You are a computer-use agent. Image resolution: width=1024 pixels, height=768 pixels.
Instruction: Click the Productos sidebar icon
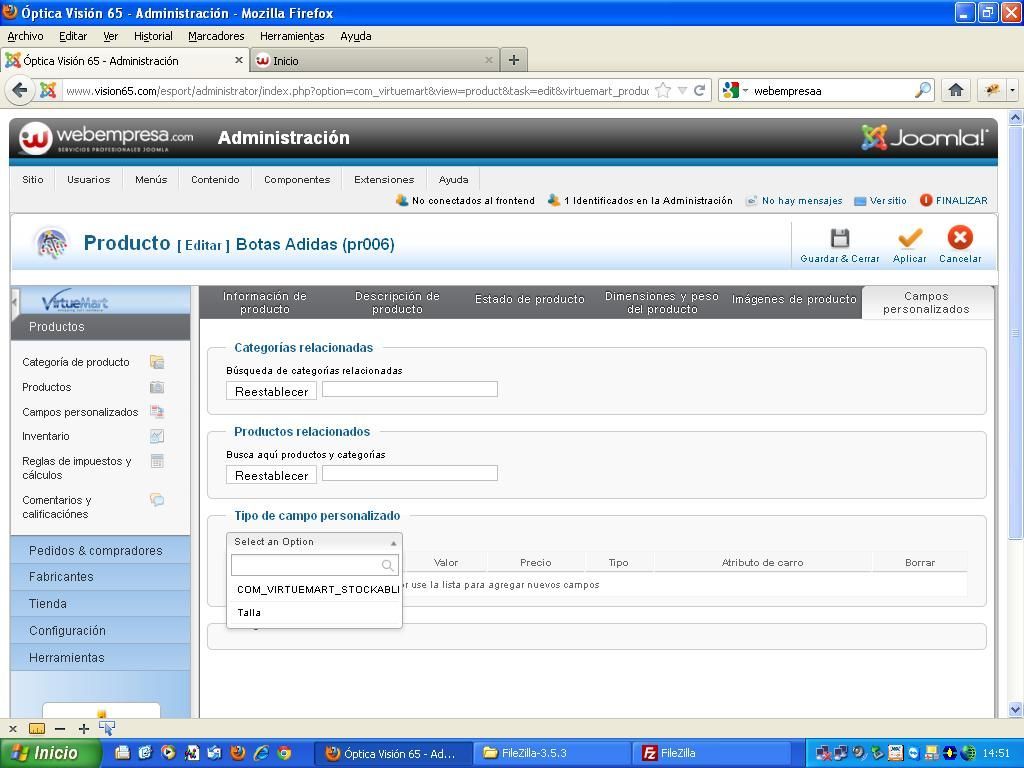[157, 387]
